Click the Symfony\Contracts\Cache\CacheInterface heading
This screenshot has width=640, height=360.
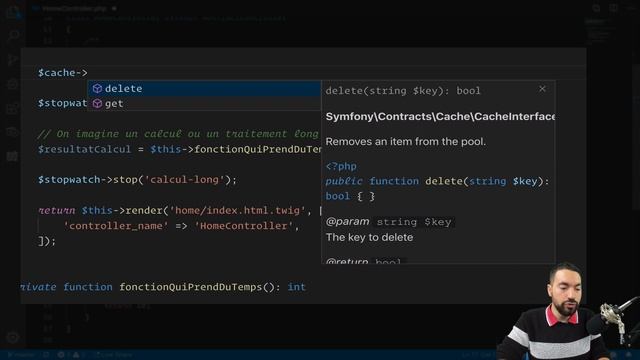[440, 117]
